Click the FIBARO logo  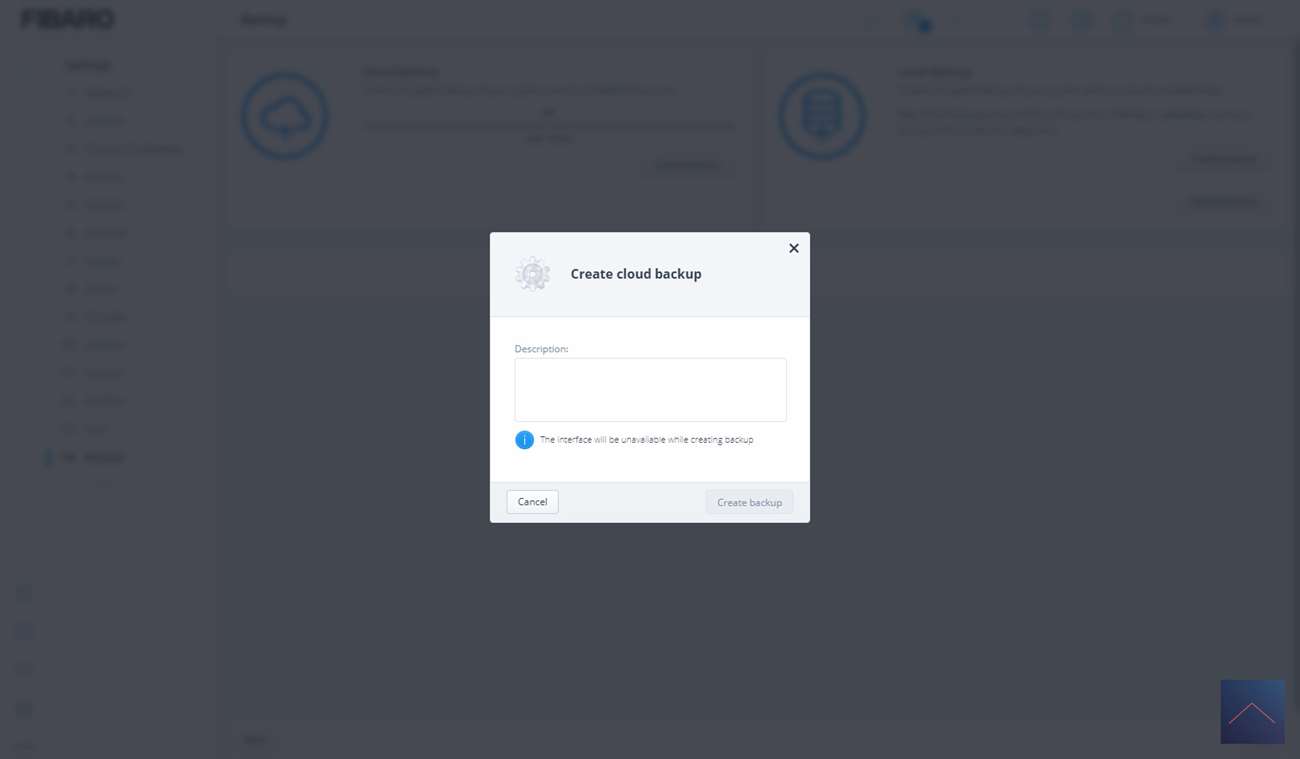(68, 19)
